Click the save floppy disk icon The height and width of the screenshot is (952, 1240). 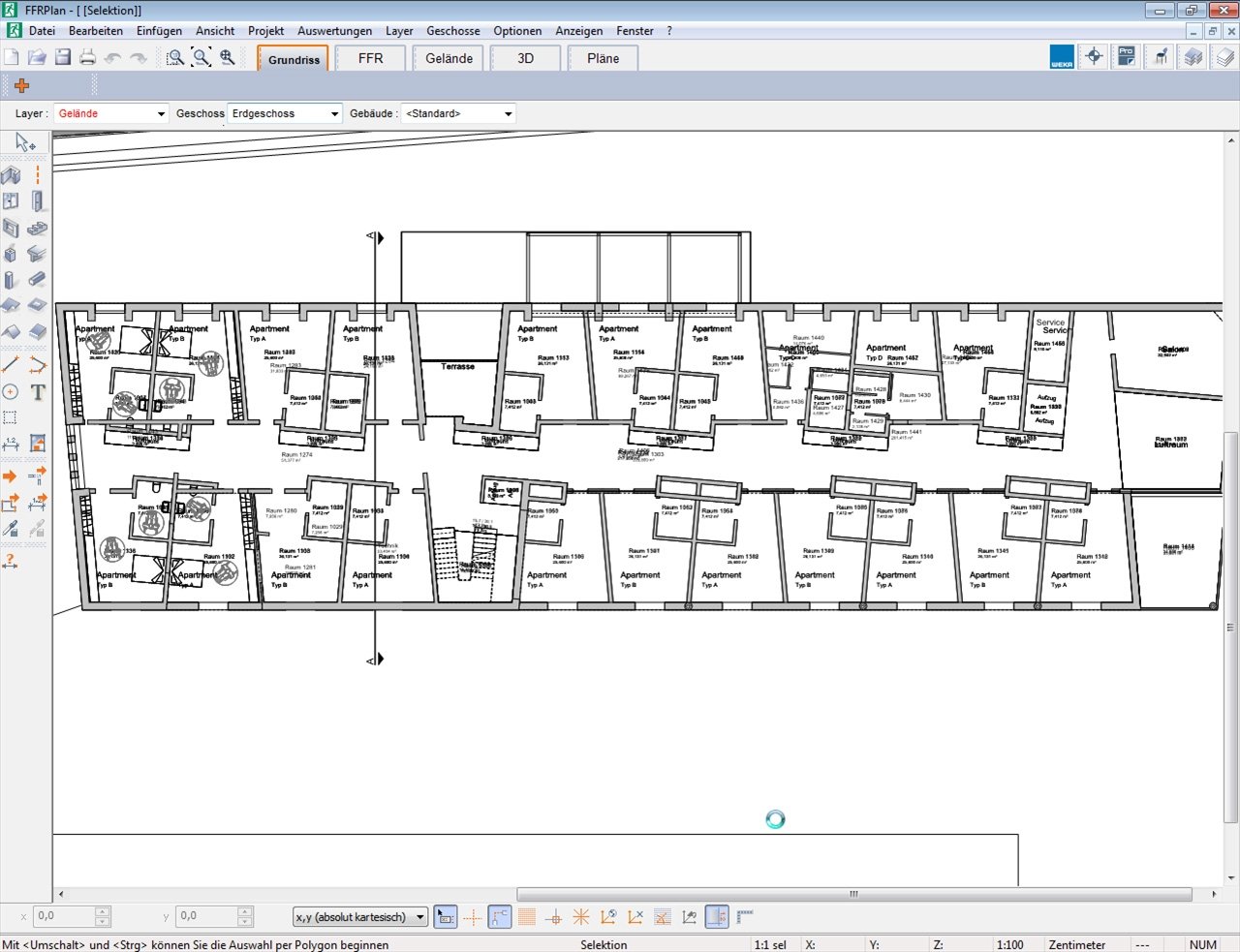coord(63,58)
